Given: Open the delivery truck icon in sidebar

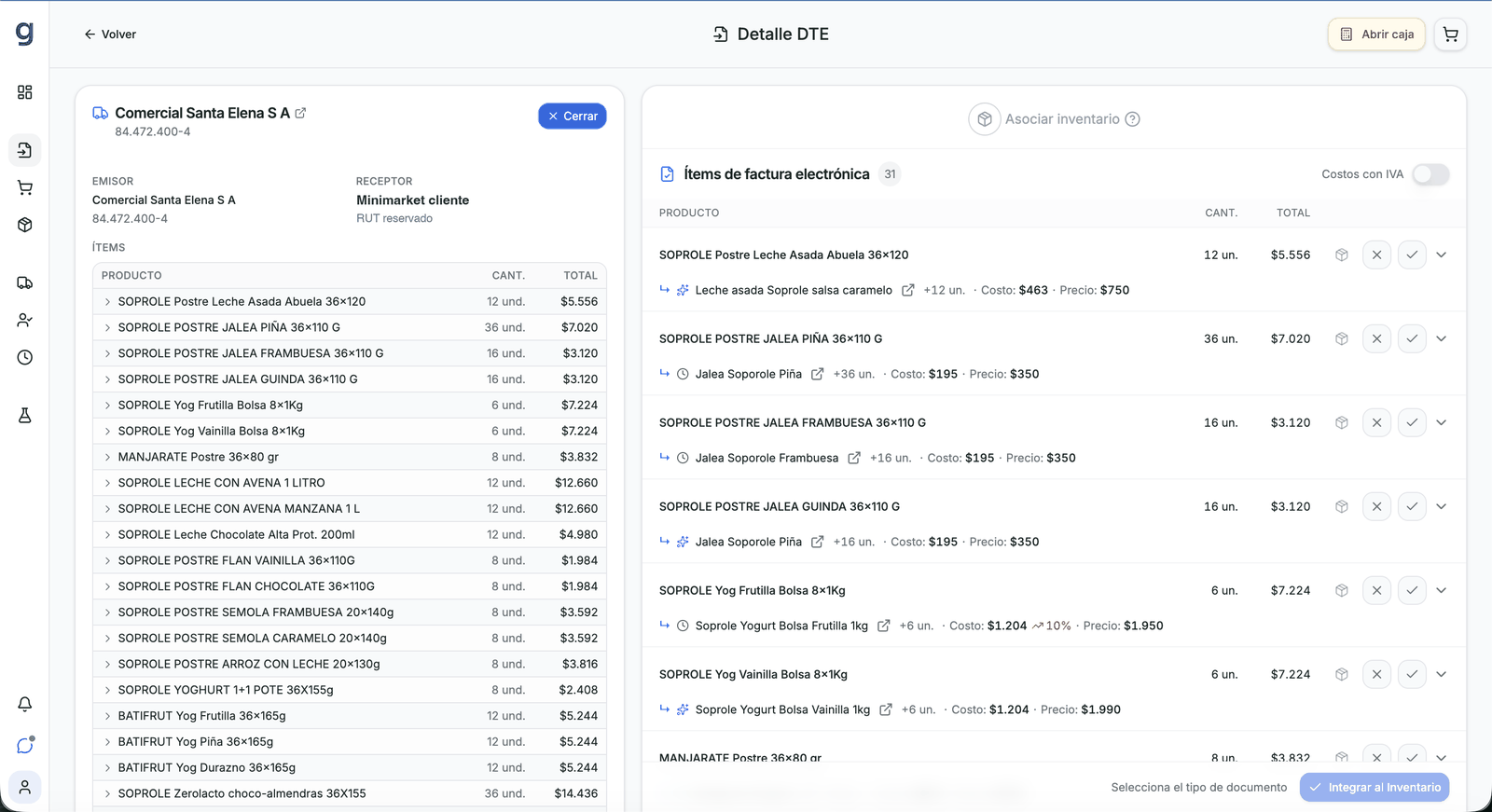Looking at the screenshot, I should [x=25, y=282].
